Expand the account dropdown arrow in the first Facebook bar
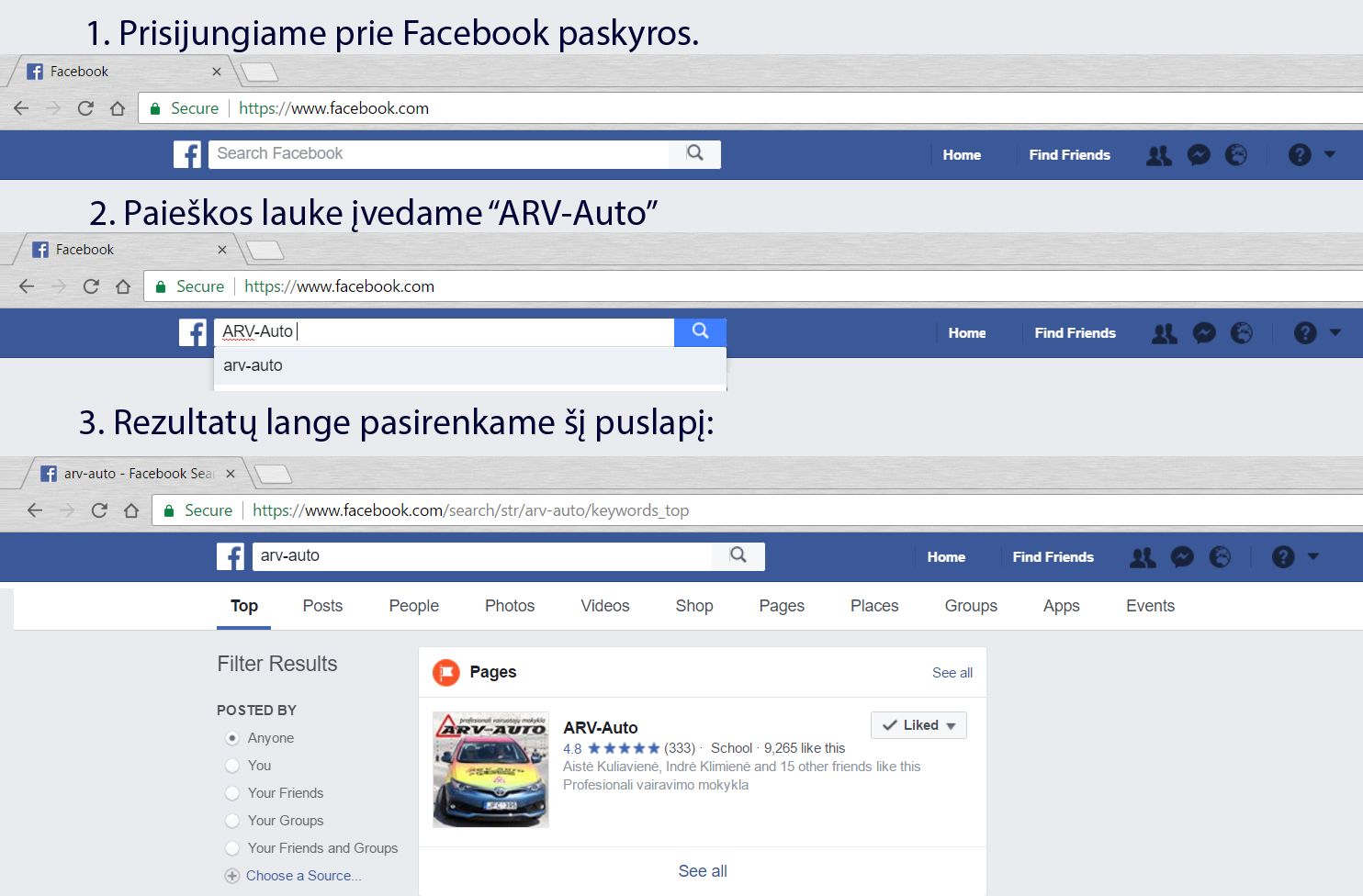The image size is (1363, 896). point(1330,154)
